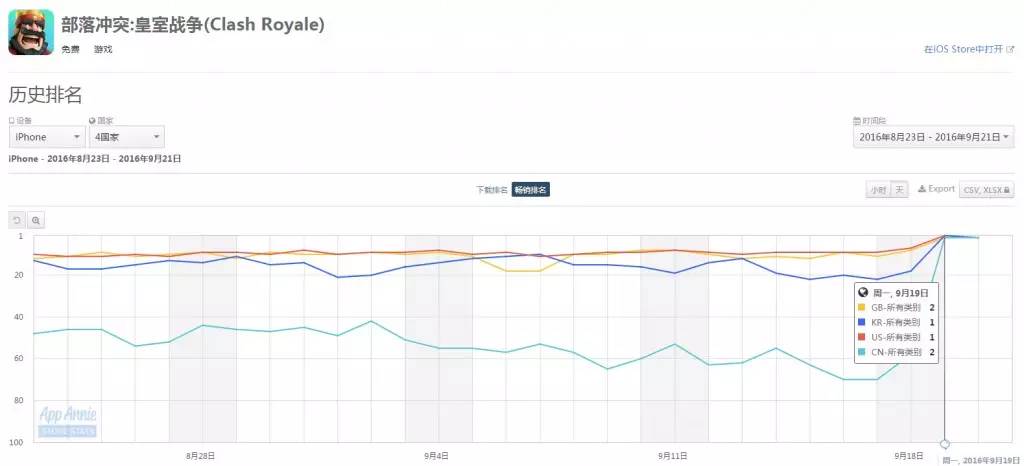This screenshot has height=466, width=1024.
Task: Click the magnifier zoom icon
Action: (36, 220)
